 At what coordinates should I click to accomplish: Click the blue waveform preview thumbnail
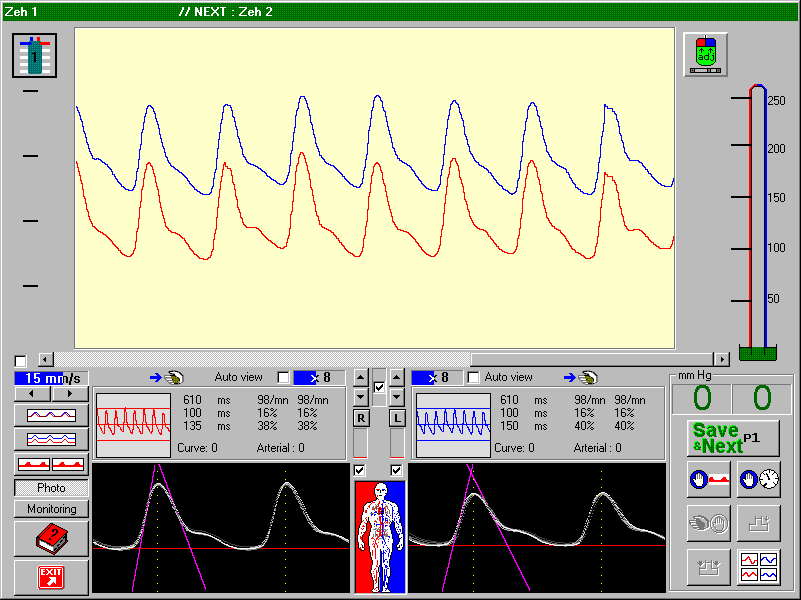pyautogui.click(x=454, y=425)
